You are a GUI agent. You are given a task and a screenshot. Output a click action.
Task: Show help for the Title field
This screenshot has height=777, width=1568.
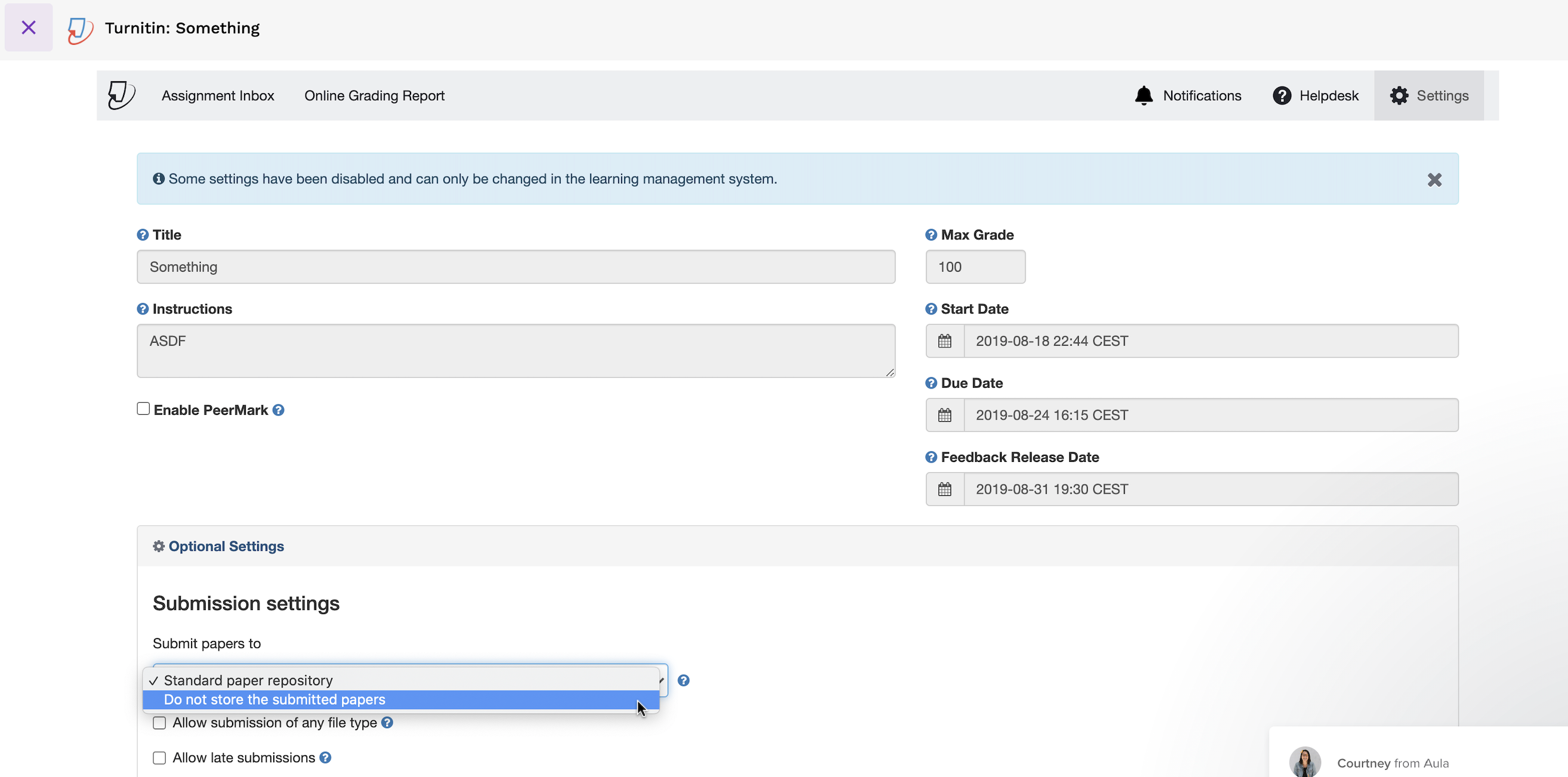pos(143,235)
